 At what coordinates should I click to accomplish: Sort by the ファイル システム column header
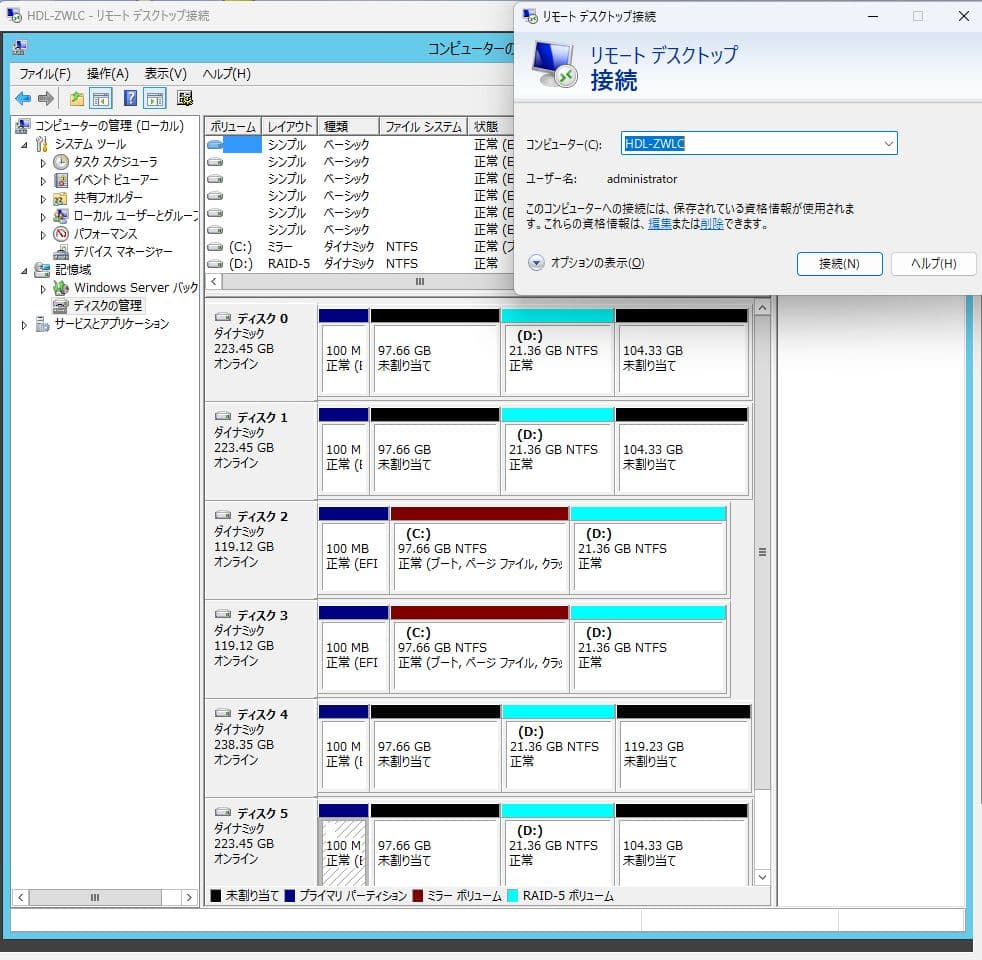(x=423, y=126)
